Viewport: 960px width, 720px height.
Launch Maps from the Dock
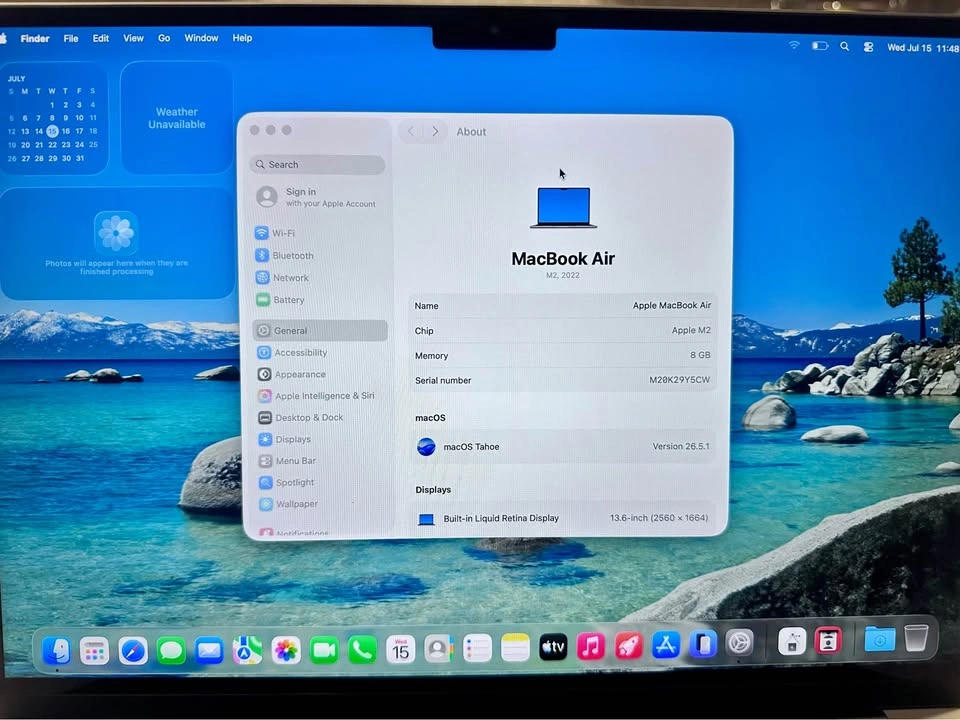pyautogui.click(x=247, y=650)
